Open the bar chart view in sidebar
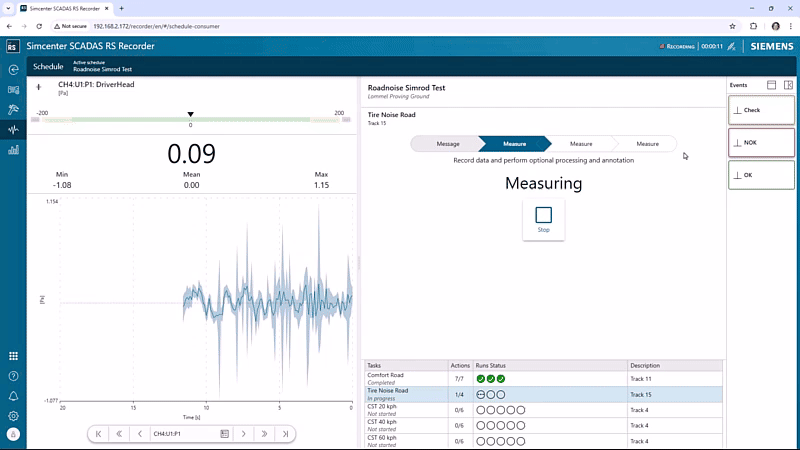The width and height of the screenshot is (800, 450). (x=13, y=150)
